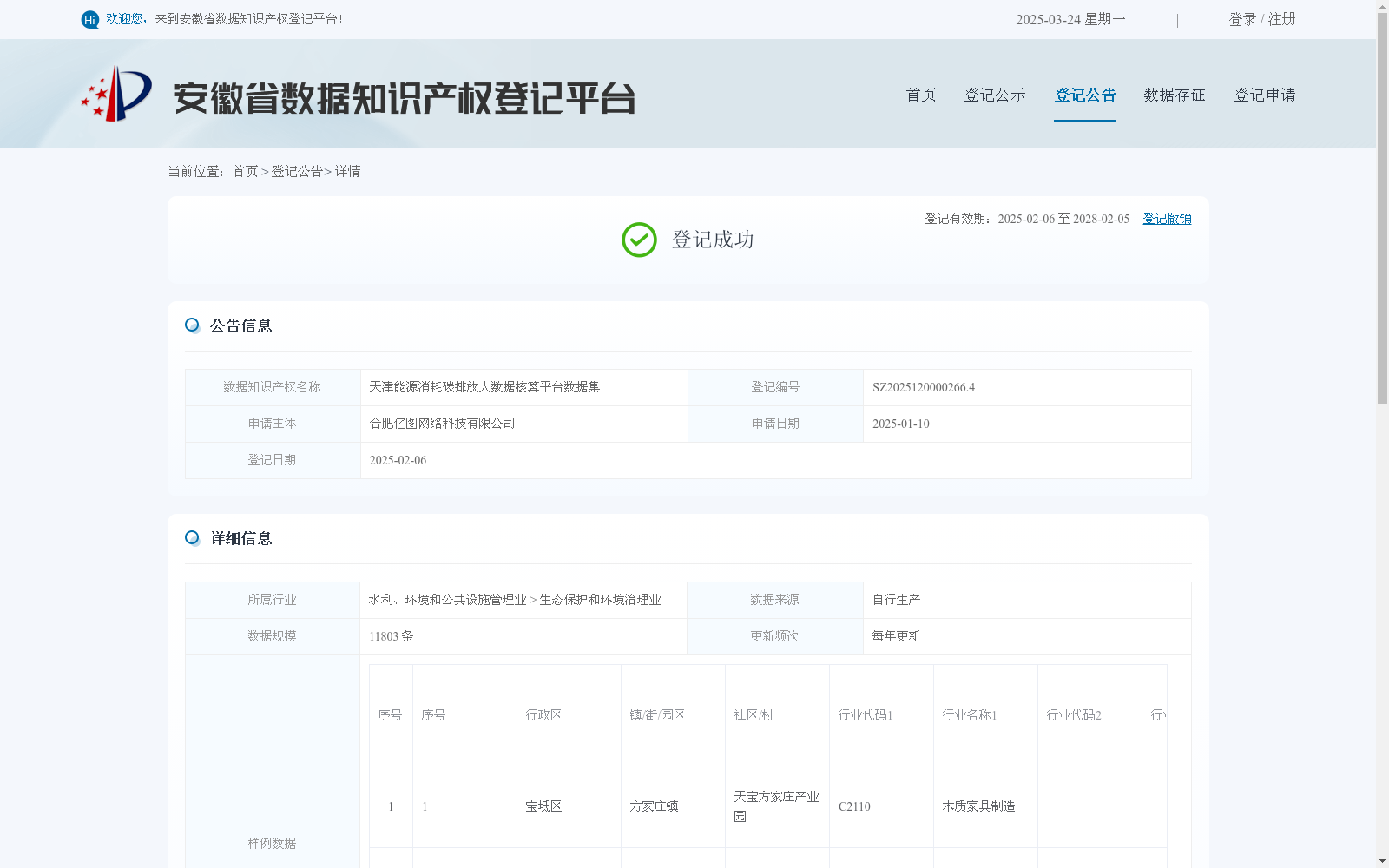Image resolution: width=1389 pixels, height=868 pixels.
Task: Click 登记公告 in the breadcrumb path
Action: pyautogui.click(x=297, y=172)
